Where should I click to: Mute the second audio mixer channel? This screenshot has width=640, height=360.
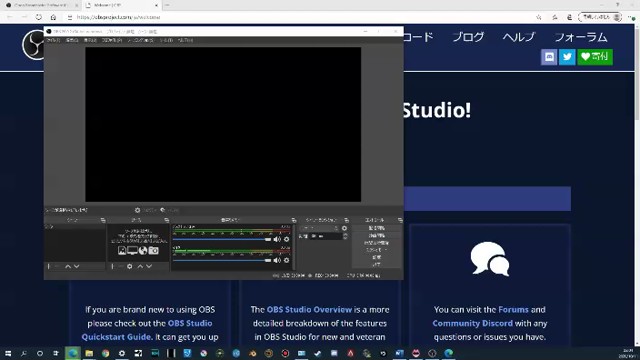pyautogui.click(x=277, y=260)
